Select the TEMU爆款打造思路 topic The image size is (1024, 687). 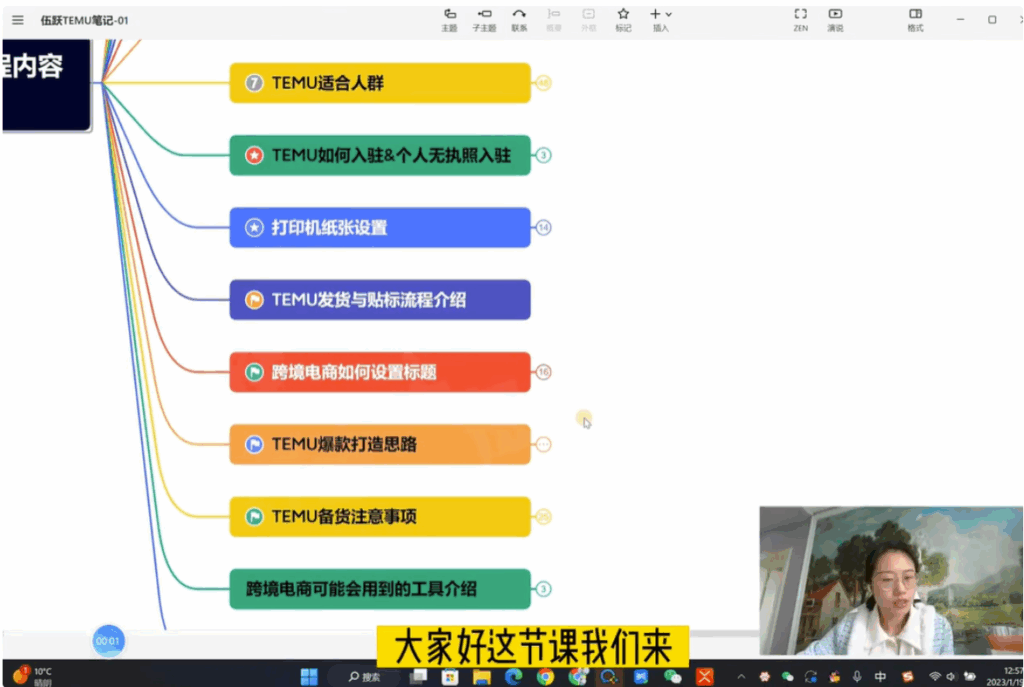[x=380, y=444]
